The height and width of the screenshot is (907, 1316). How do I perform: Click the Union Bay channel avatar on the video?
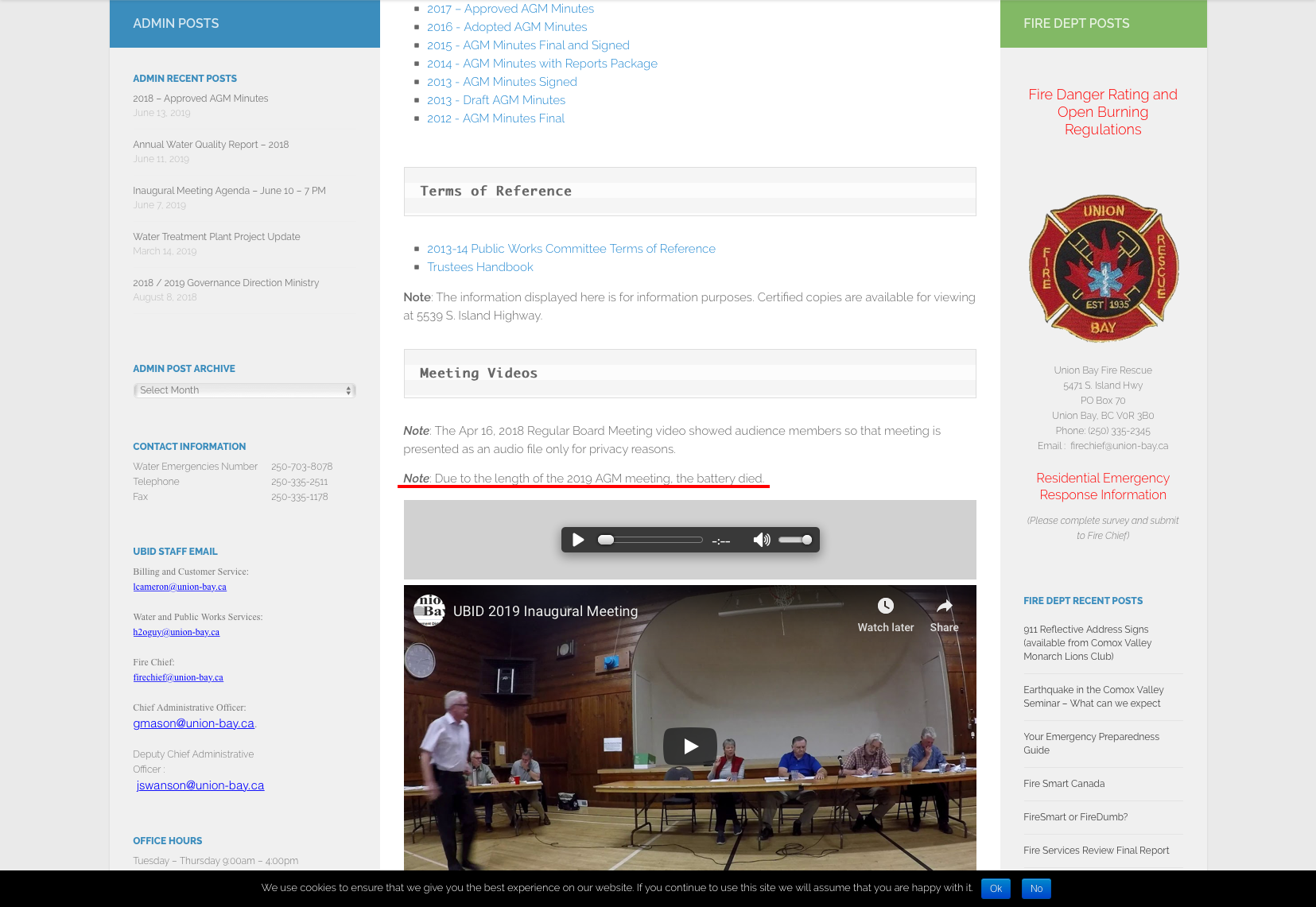pos(428,610)
